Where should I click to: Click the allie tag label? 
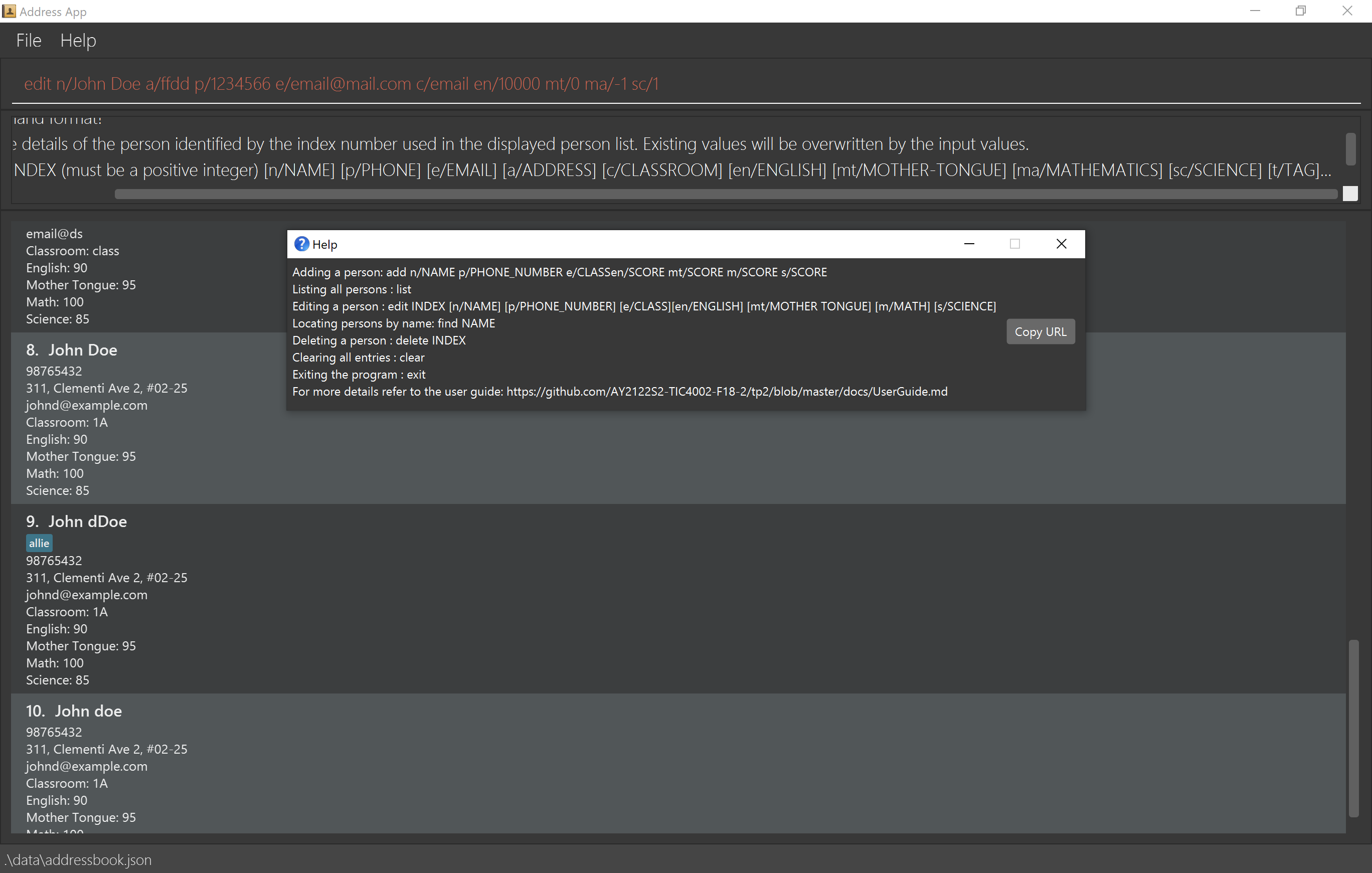tap(39, 543)
